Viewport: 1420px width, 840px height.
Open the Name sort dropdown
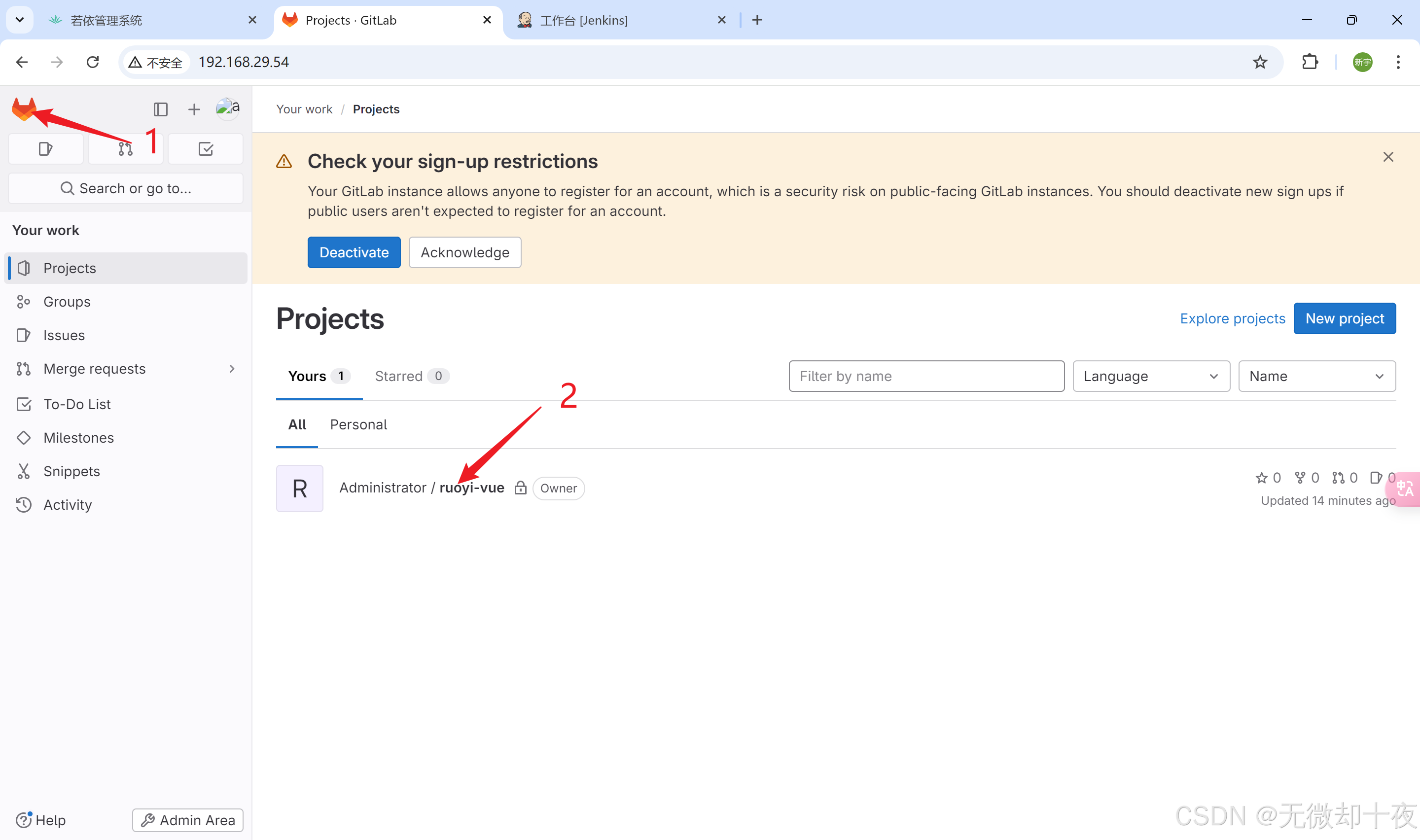[x=1316, y=376]
